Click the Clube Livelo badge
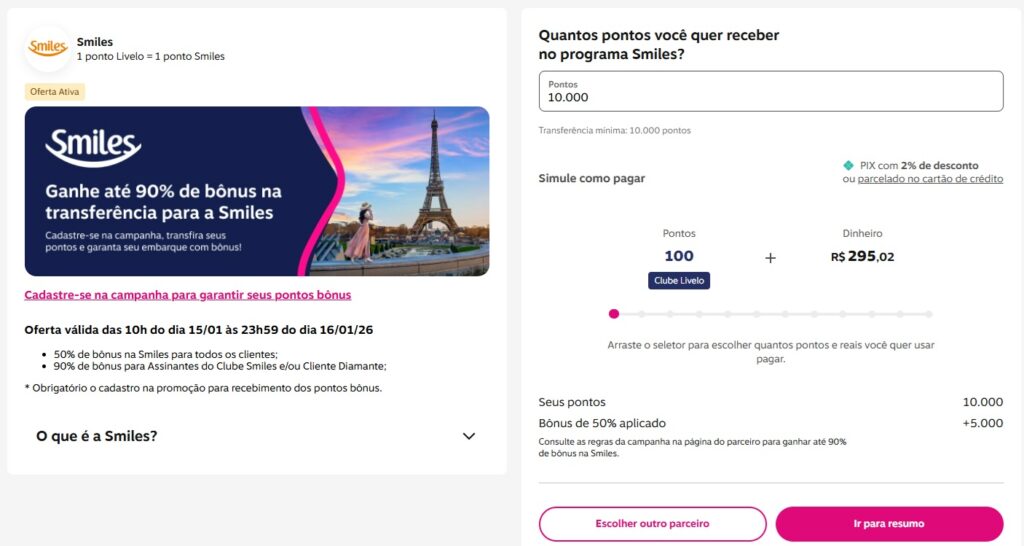Viewport: 1024px width, 546px height. (679, 281)
